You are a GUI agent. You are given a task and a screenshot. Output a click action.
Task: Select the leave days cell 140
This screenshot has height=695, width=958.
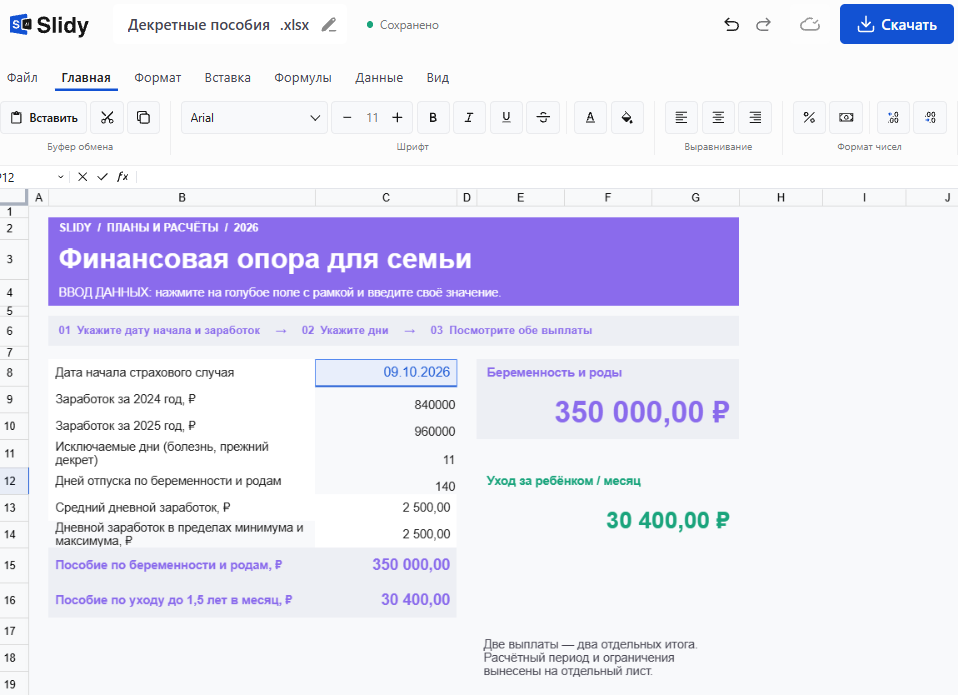click(x=386, y=481)
